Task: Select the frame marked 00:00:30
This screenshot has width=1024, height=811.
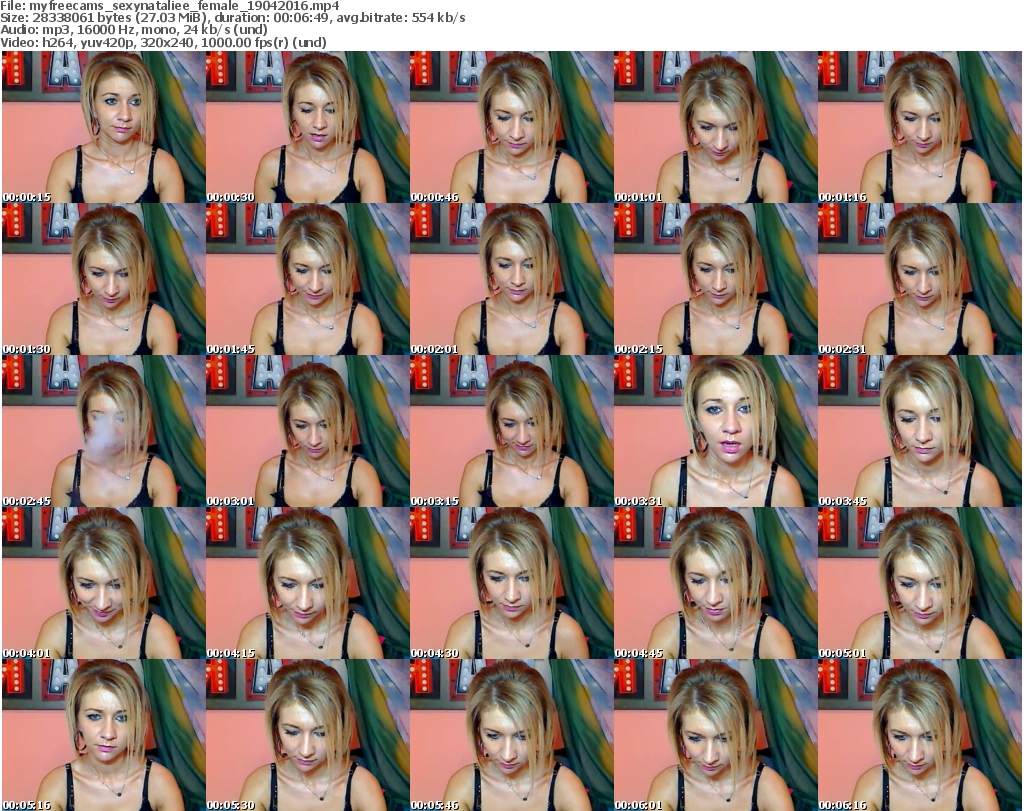Action: 307,128
